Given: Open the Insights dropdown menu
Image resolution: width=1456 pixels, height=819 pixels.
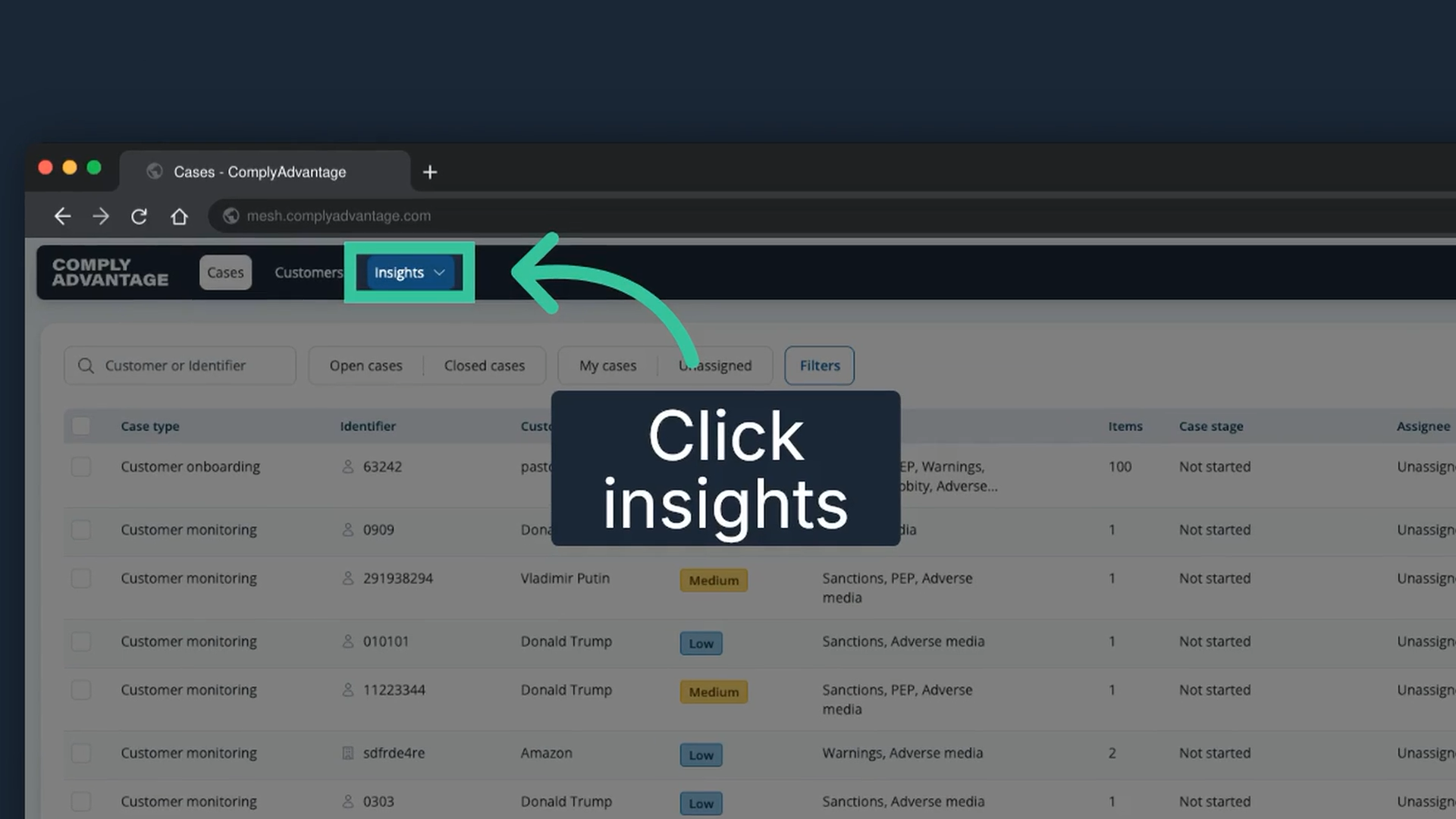Looking at the screenshot, I should coord(409,272).
